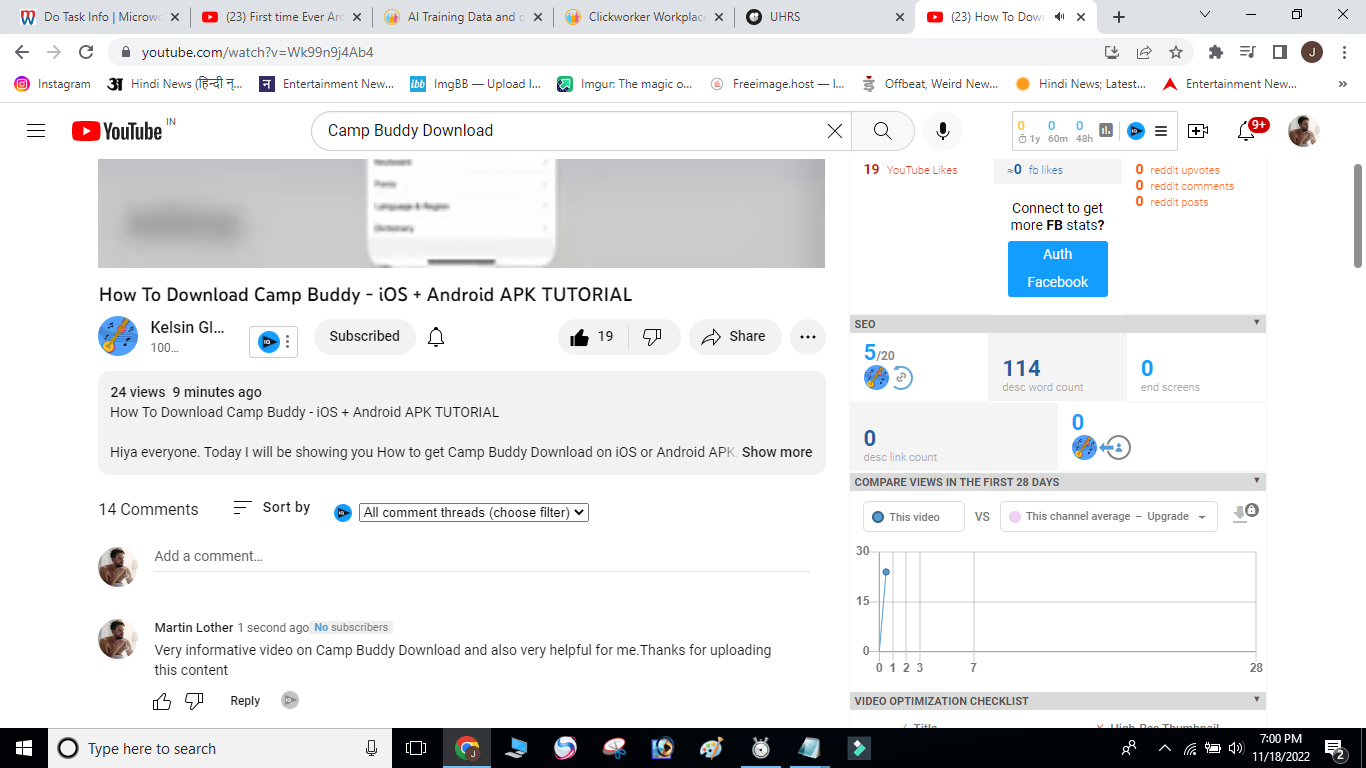Open the Kelsin Gl... channel avatar

pos(118,336)
